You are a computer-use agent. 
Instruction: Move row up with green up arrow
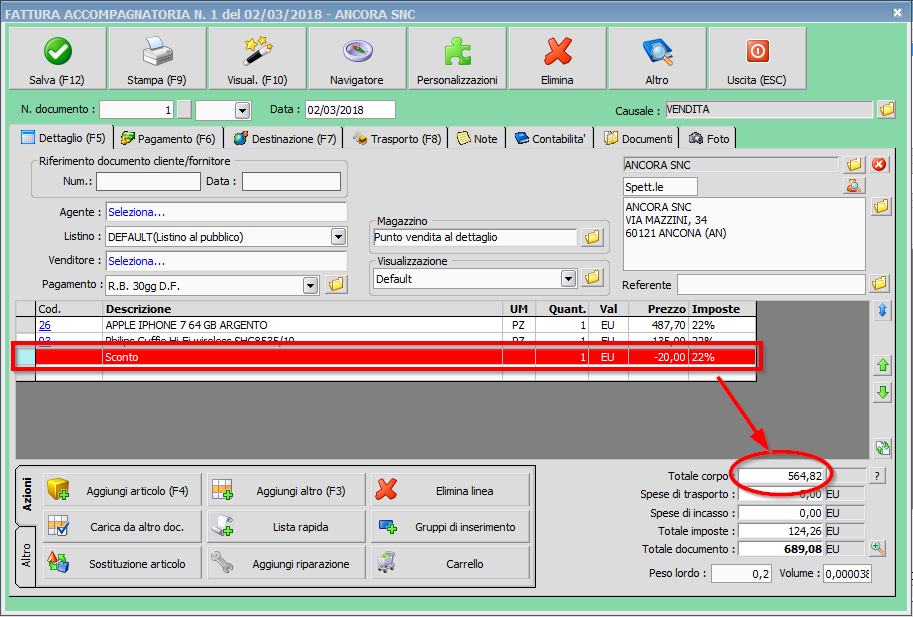(x=883, y=366)
